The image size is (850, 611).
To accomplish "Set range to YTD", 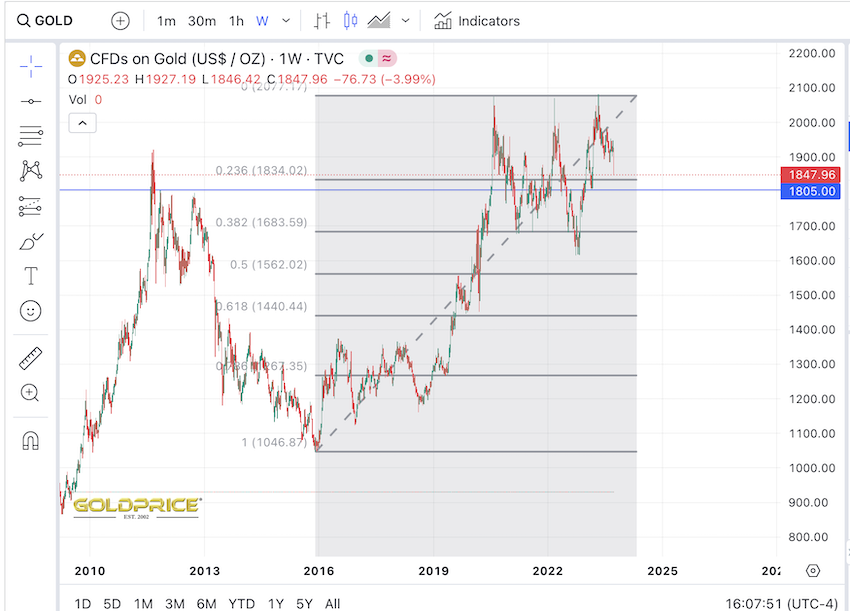I will (242, 603).
